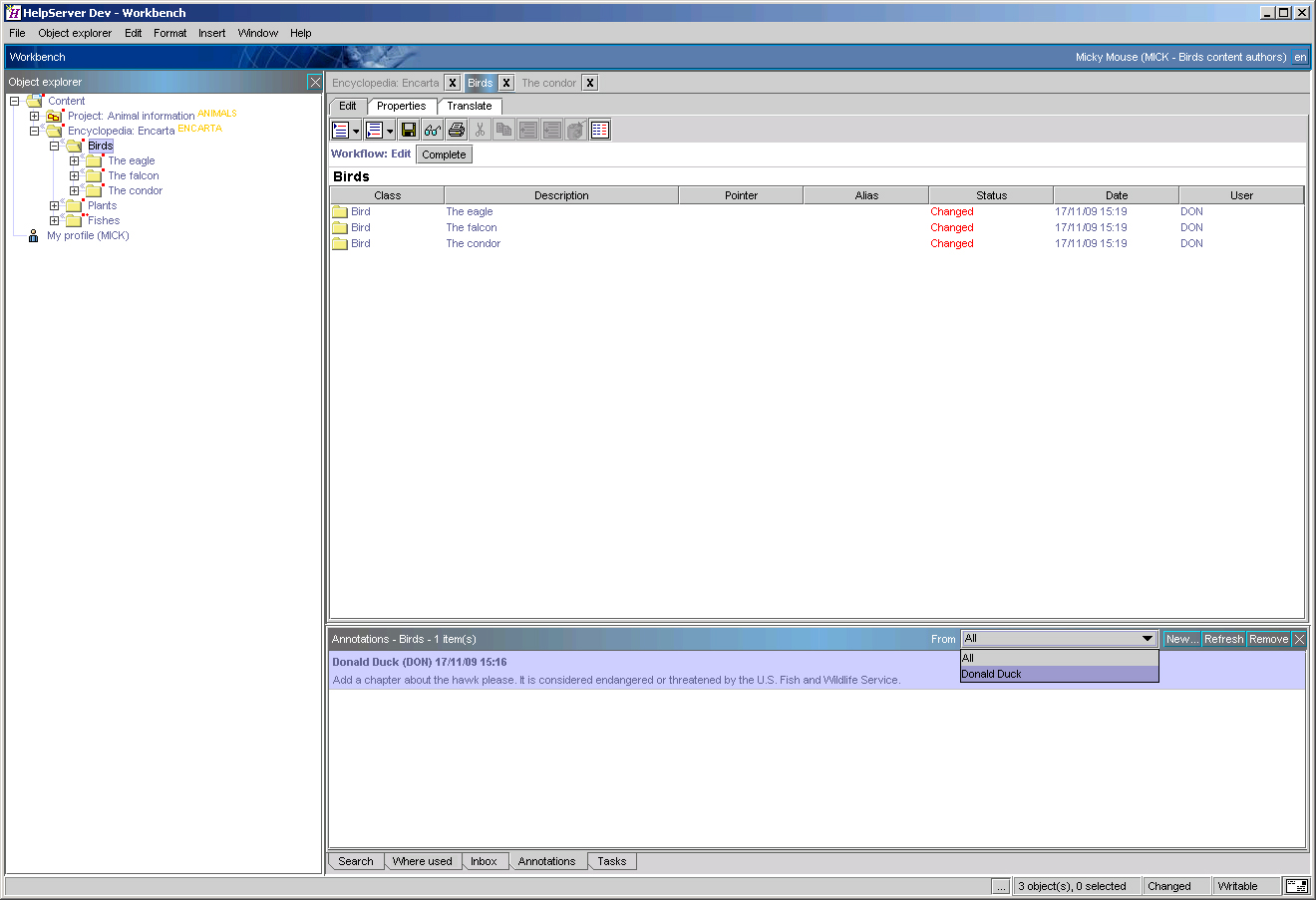Sort by the Description column header
Screen dimensions: 1316x900
point(561,195)
